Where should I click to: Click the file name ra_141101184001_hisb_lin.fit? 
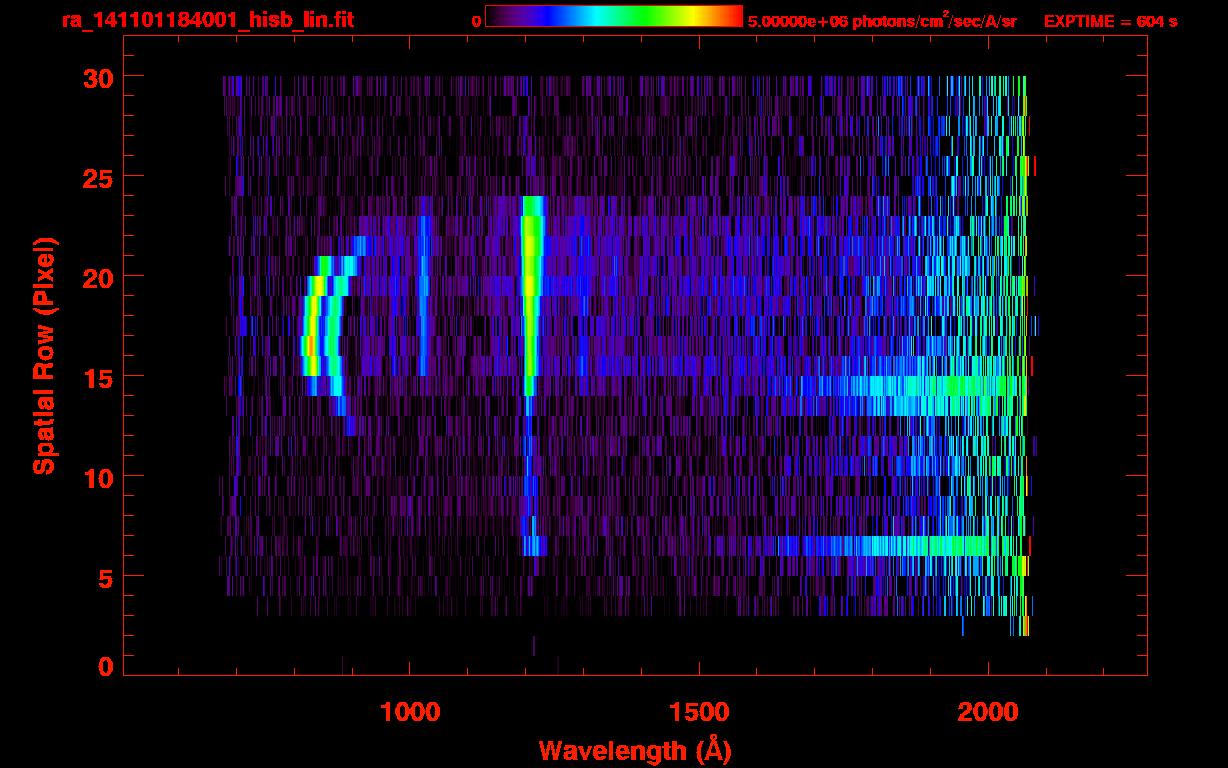coord(207,20)
